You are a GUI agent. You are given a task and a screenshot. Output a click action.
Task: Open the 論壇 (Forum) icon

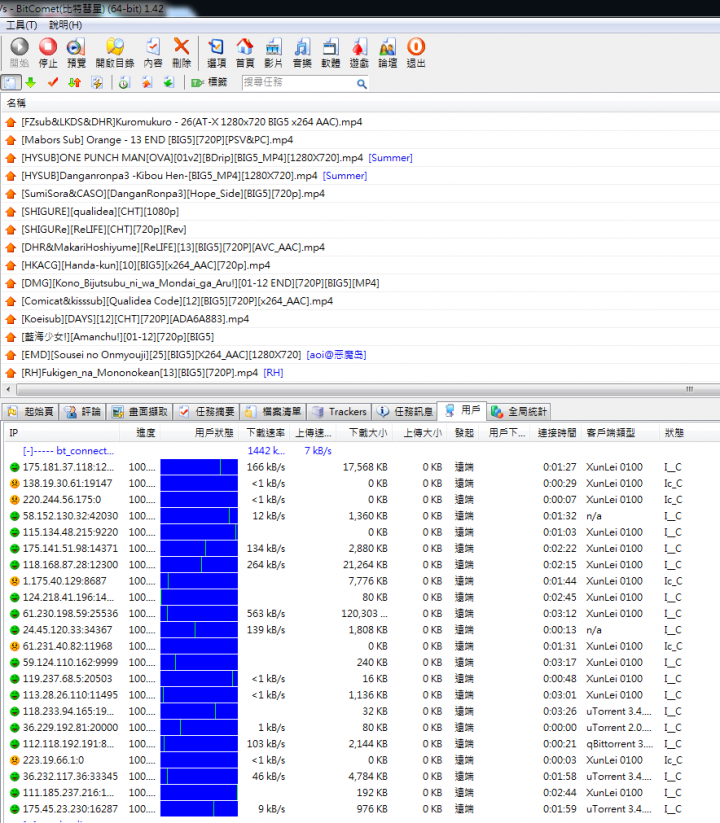(x=387, y=52)
